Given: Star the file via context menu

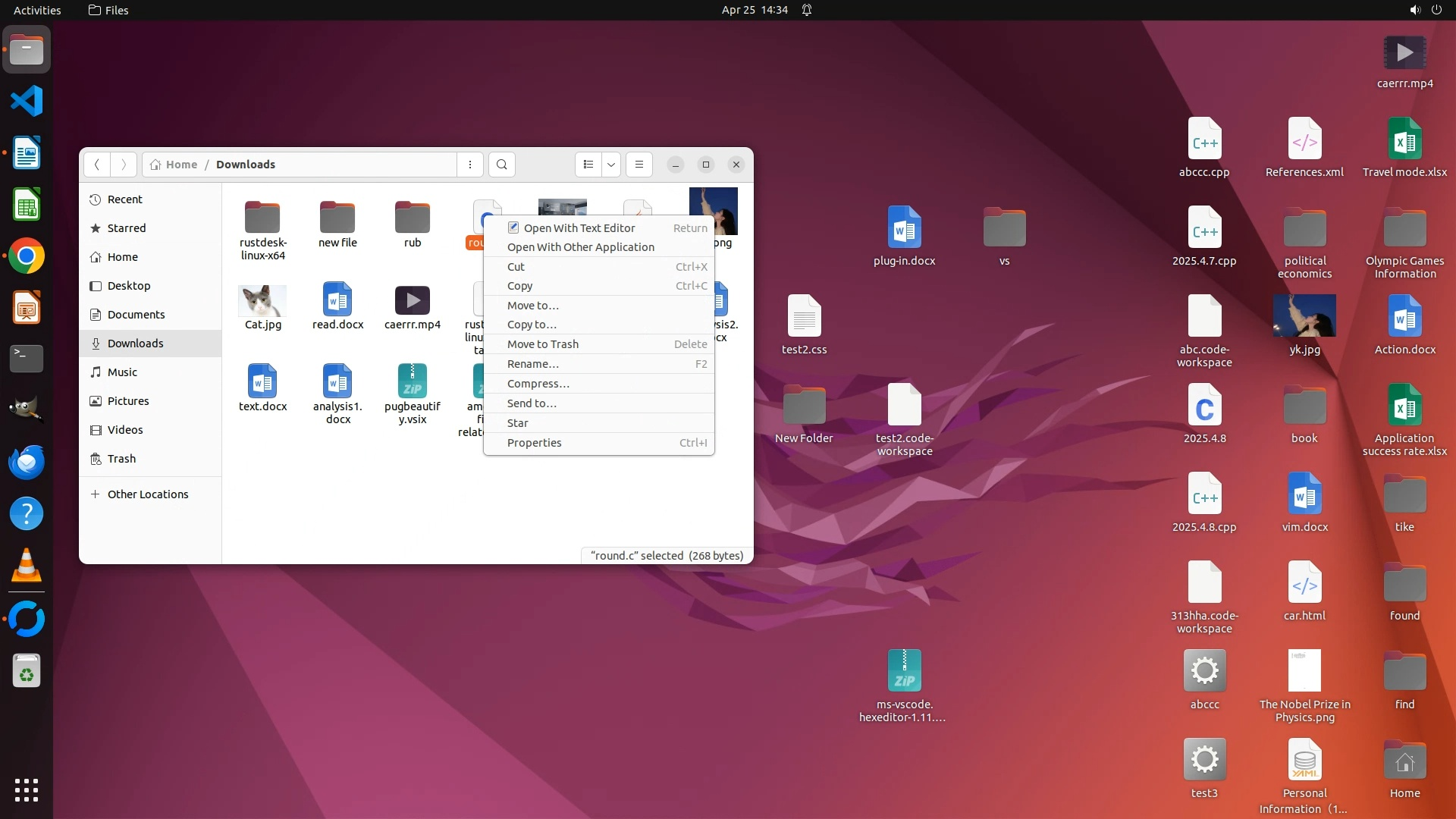Looking at the screenshot, I should click(517, 423).
